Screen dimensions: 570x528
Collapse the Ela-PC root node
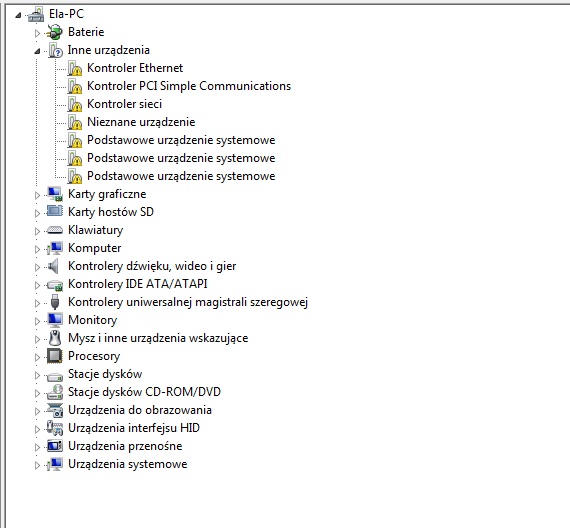[x=18, y=15]
